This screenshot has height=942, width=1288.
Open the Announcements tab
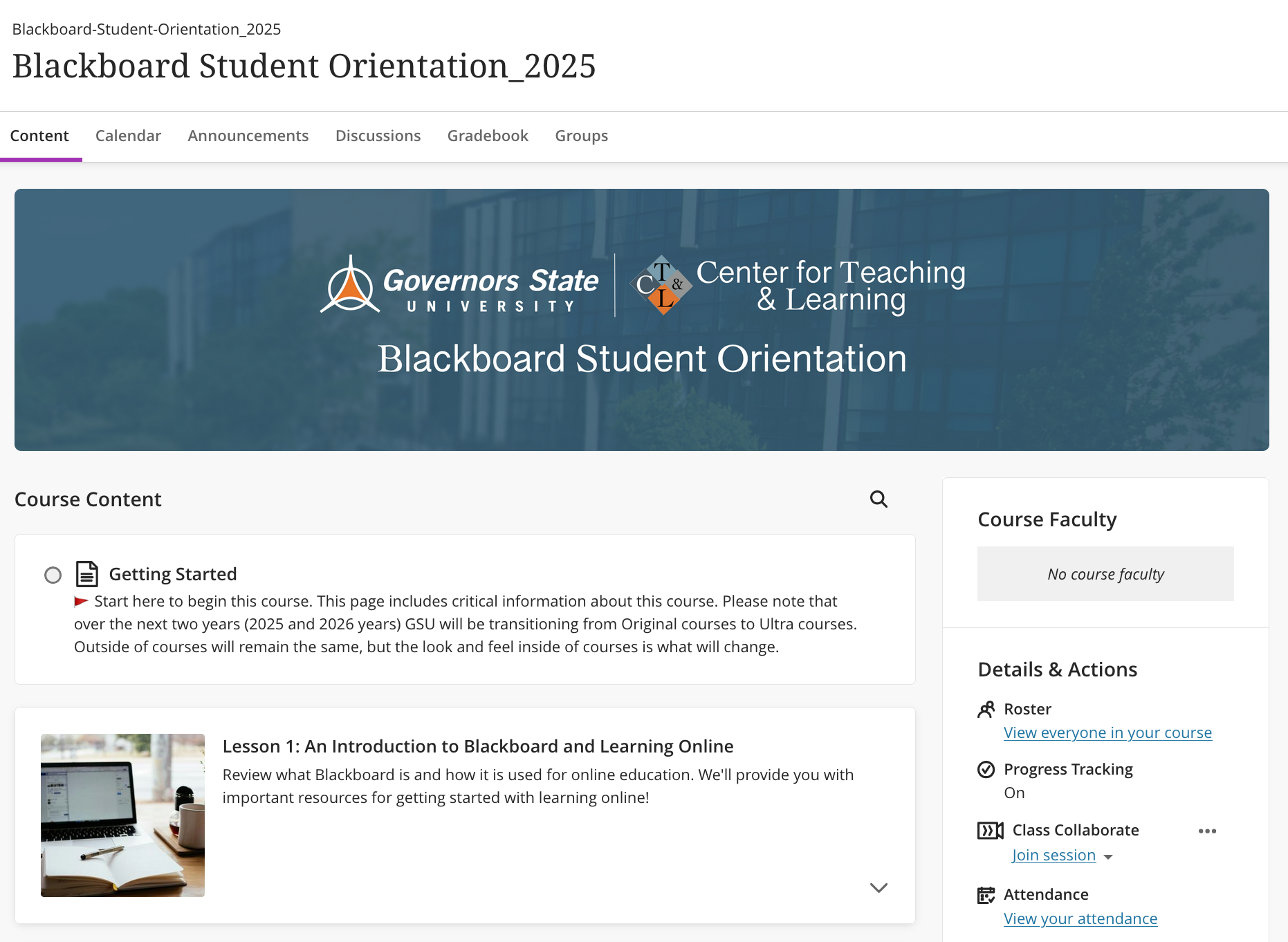point(248,136)
